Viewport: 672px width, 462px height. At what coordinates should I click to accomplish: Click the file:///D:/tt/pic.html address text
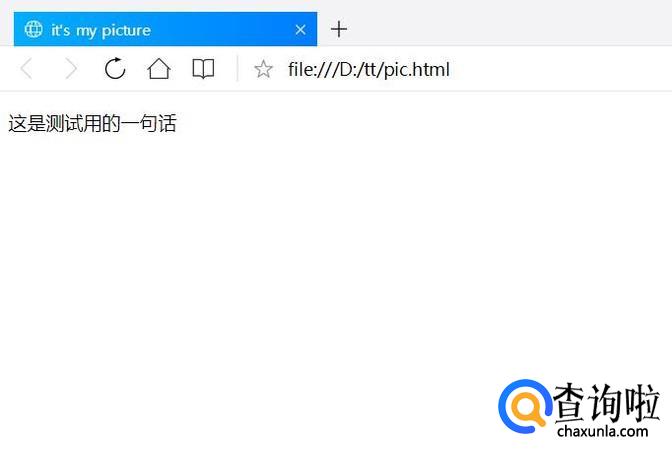point(369,69)
